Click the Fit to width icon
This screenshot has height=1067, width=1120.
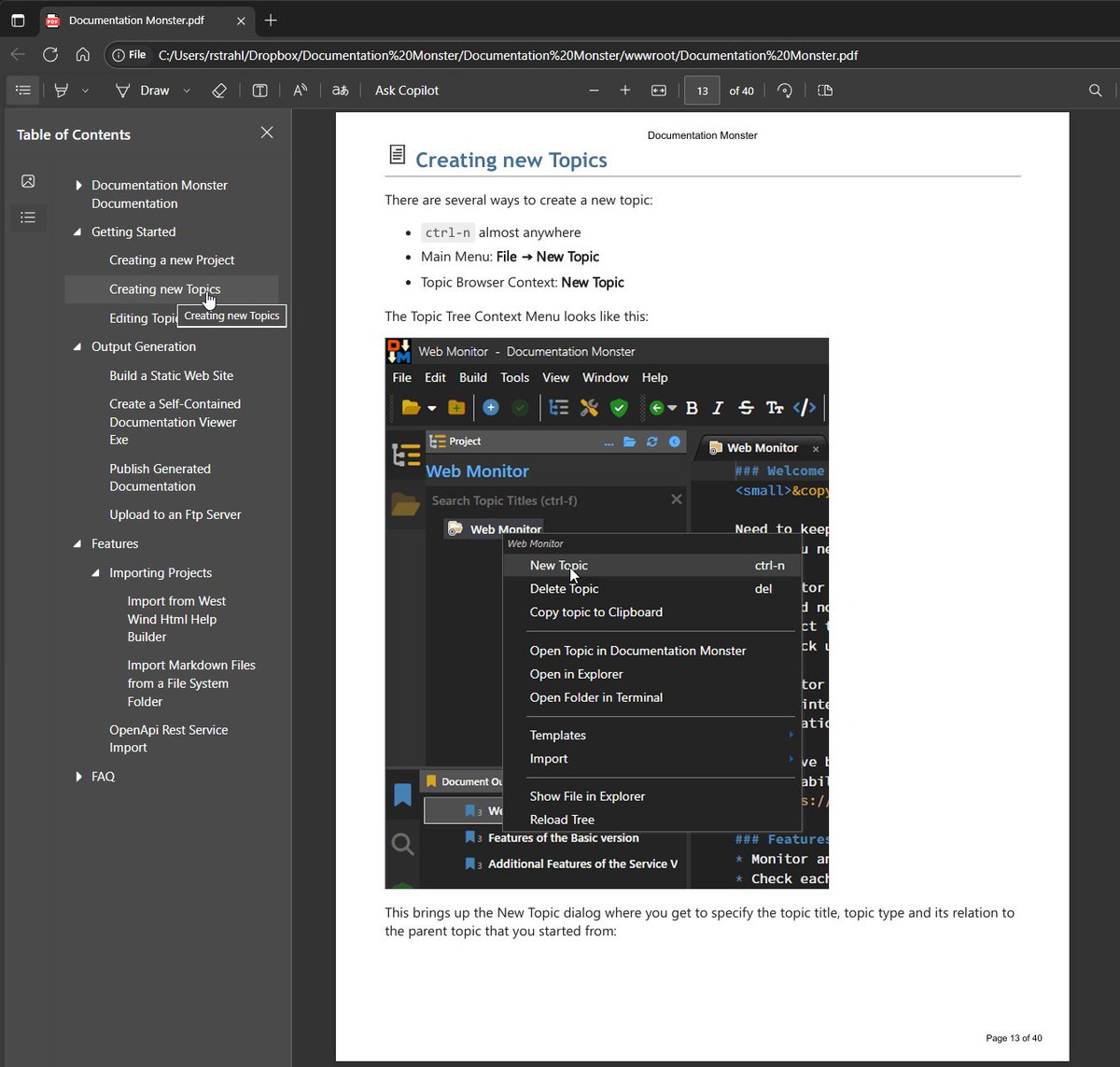(x=659, y=91)
